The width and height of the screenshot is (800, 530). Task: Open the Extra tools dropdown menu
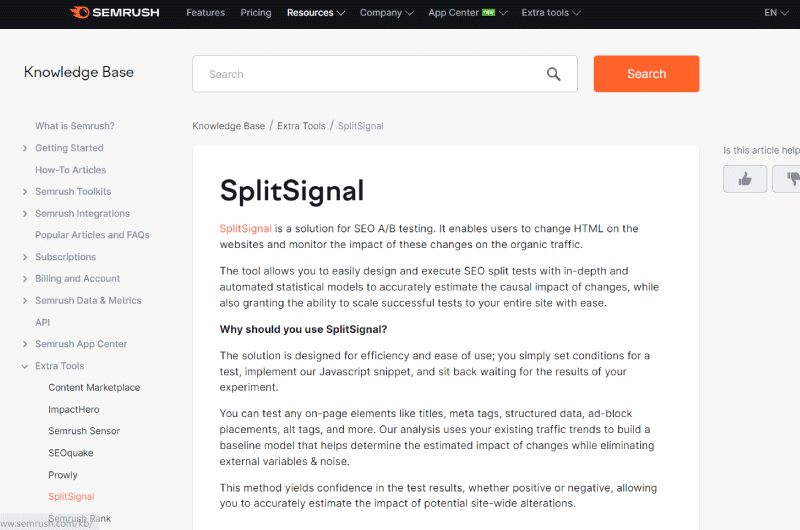551,12
